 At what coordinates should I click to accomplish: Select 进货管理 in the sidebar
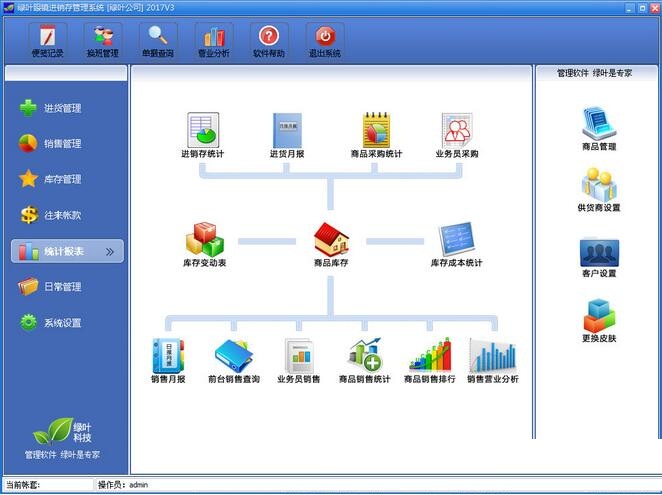coord(51,108)
